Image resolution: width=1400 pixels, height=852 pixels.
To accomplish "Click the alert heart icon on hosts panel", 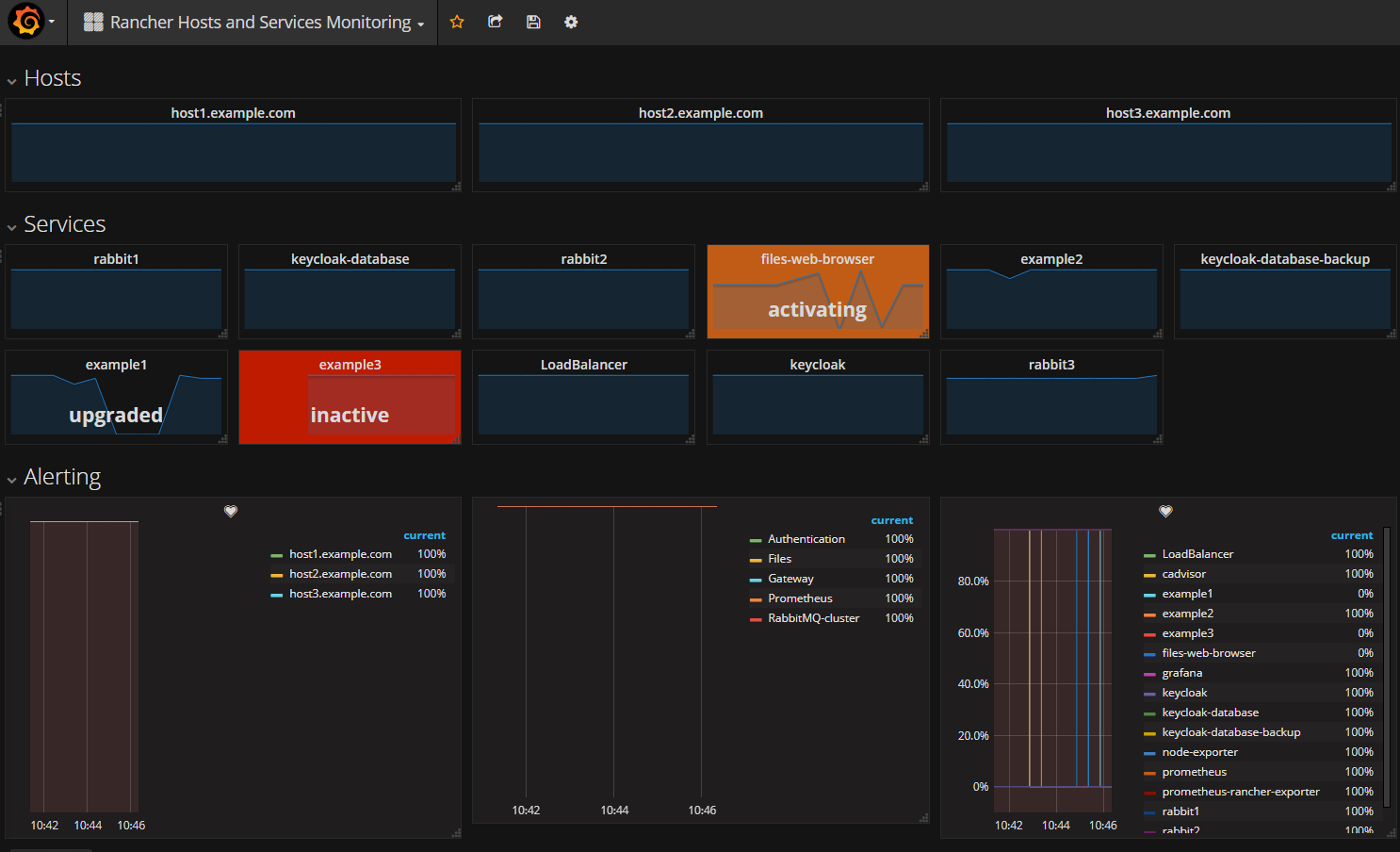I will coord(231,511).
